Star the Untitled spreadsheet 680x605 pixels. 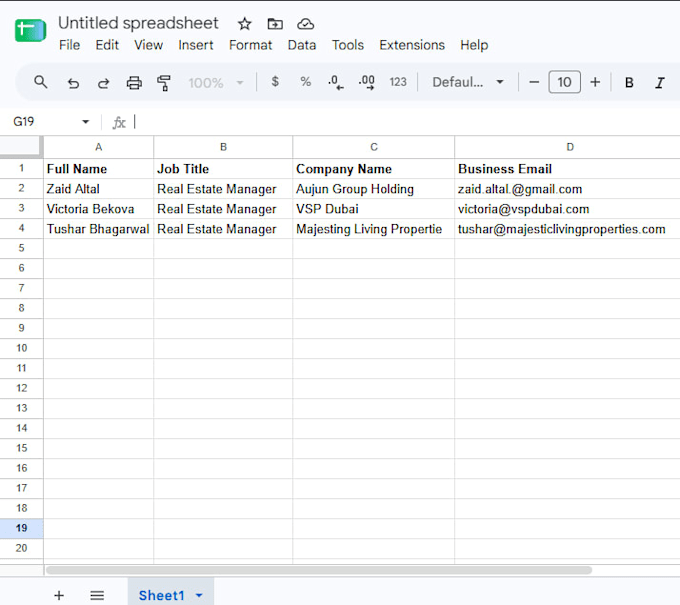pos(245,24)
